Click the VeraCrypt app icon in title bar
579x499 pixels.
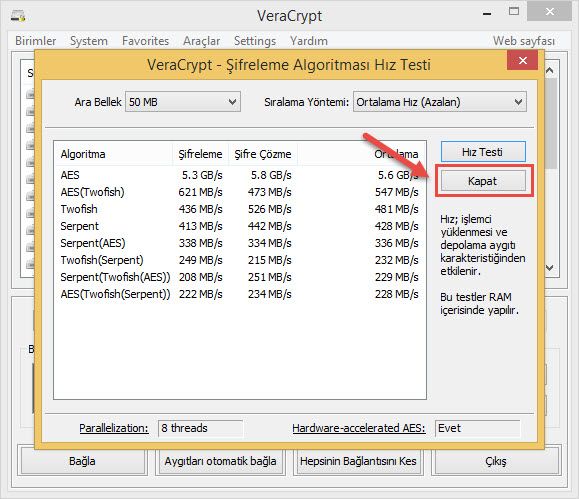17,16
